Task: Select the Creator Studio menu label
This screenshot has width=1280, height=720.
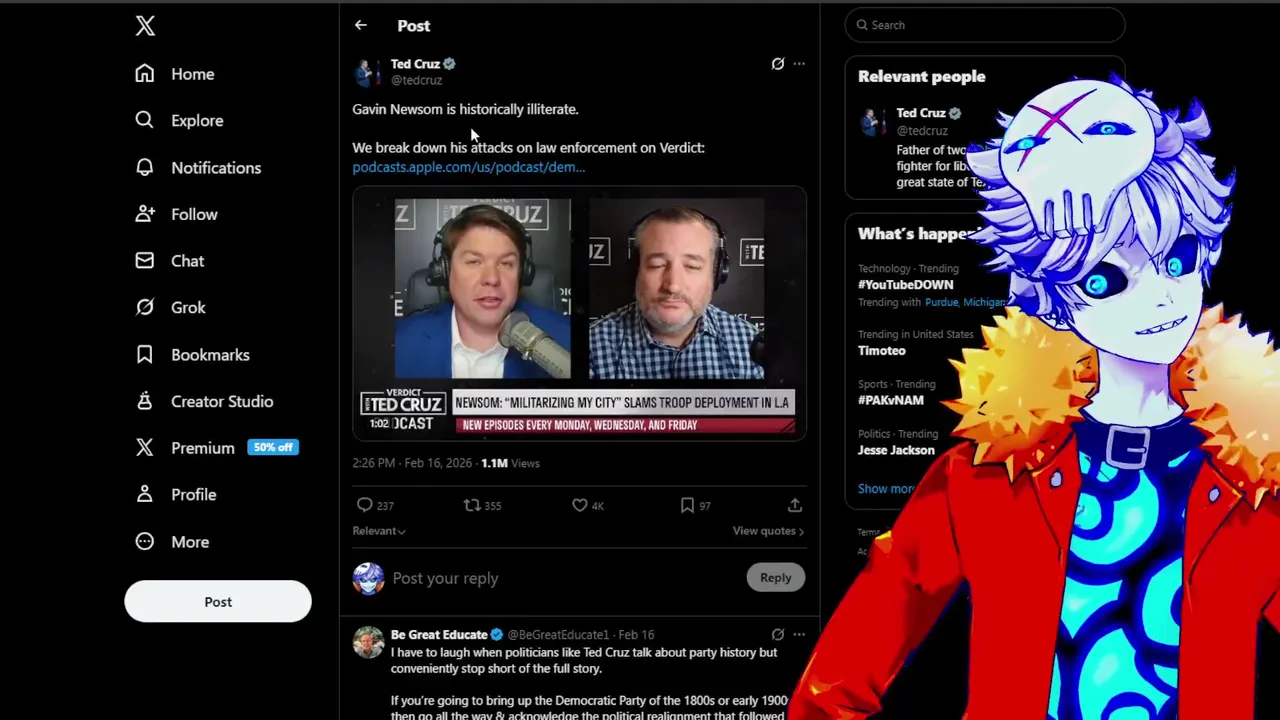Action: click(222, 401)
